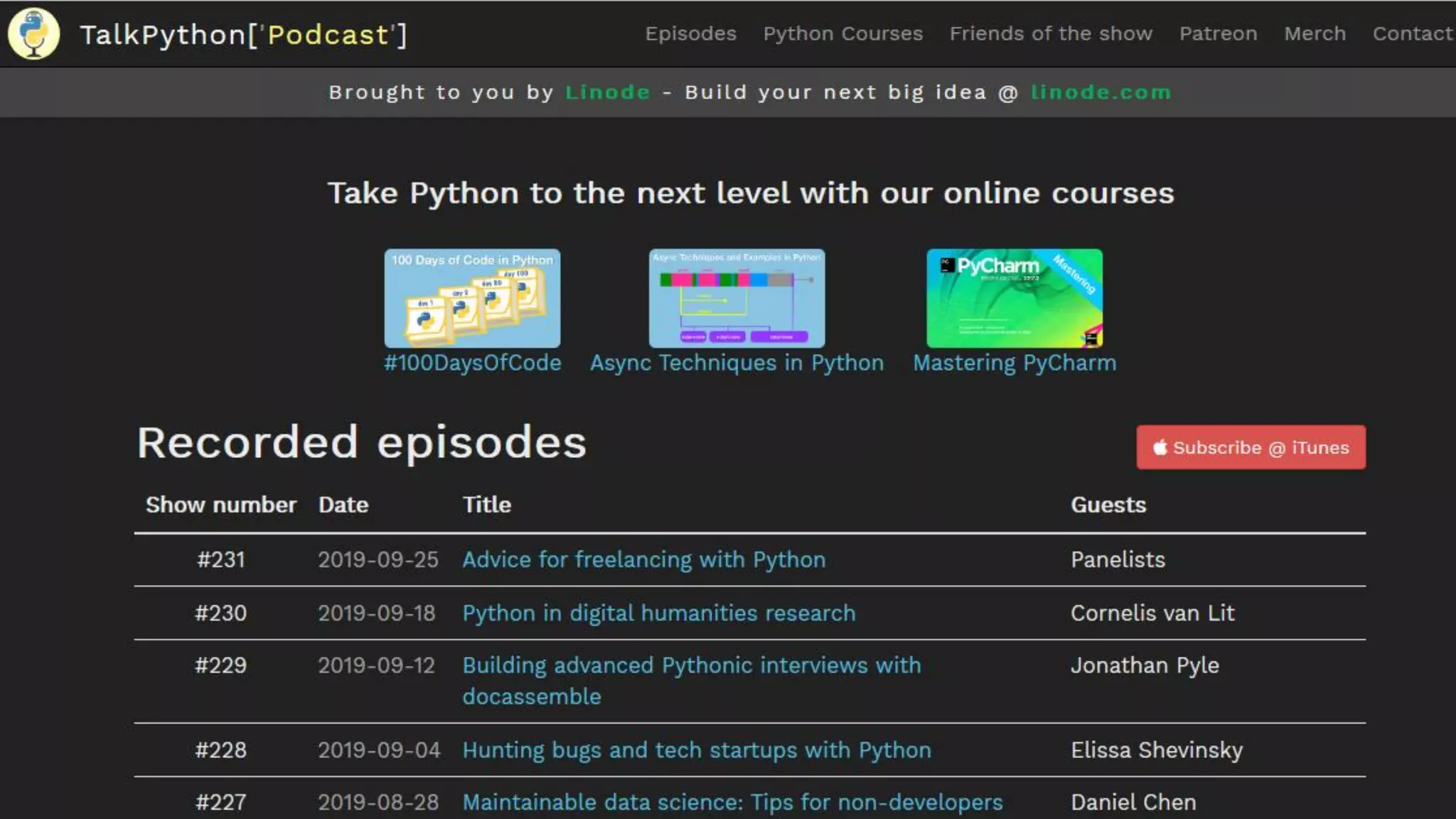Image resolution: width=1456 pixels, height=819 pixels.
Task: Open the Async Techniques in Python link
Action: [737, 363]
